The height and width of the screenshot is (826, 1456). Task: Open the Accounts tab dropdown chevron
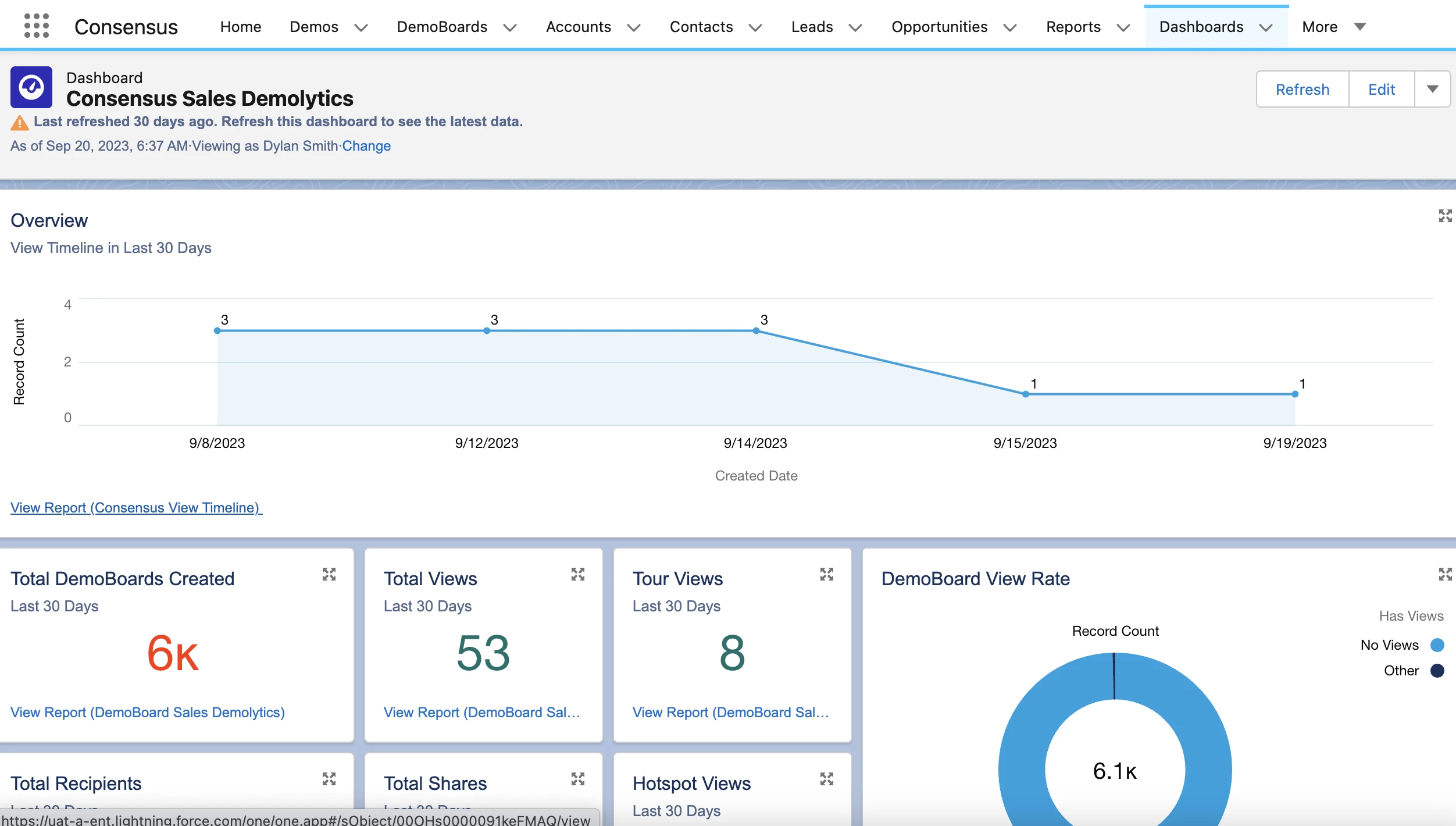(x=634, y=27)
